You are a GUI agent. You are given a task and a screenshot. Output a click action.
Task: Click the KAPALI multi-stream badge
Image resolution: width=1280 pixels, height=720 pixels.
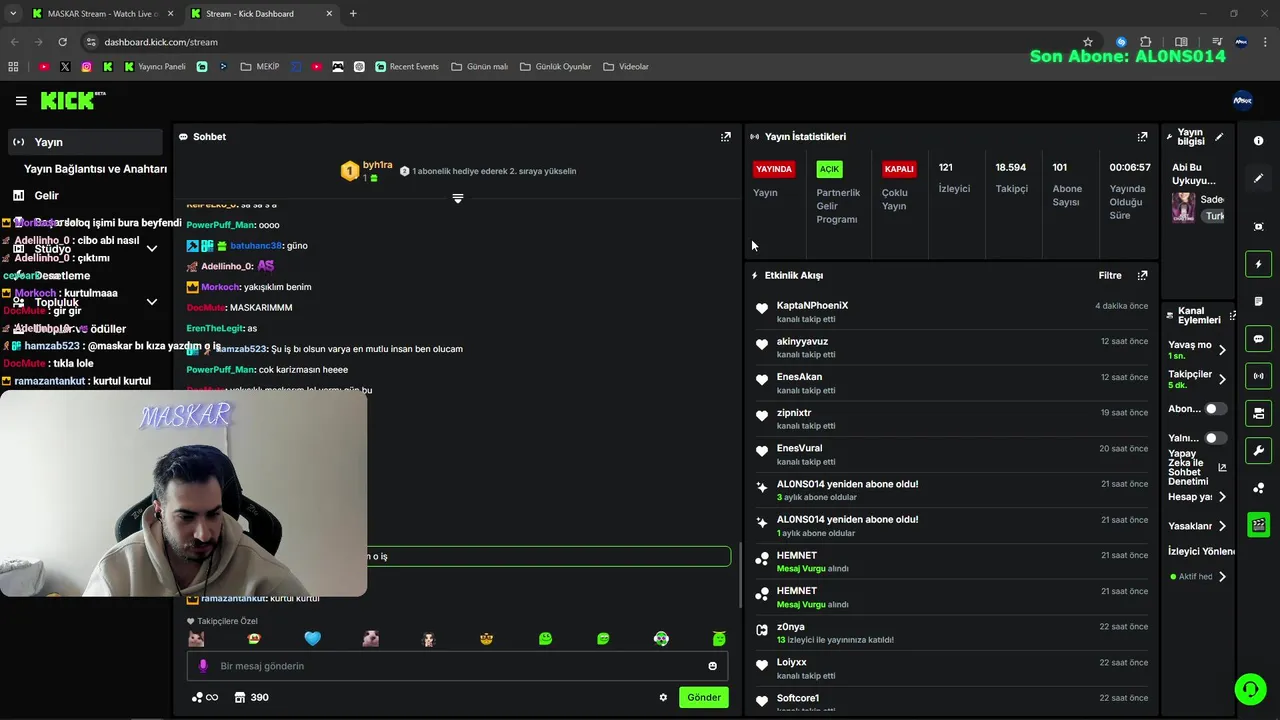(x=899, y=169)
